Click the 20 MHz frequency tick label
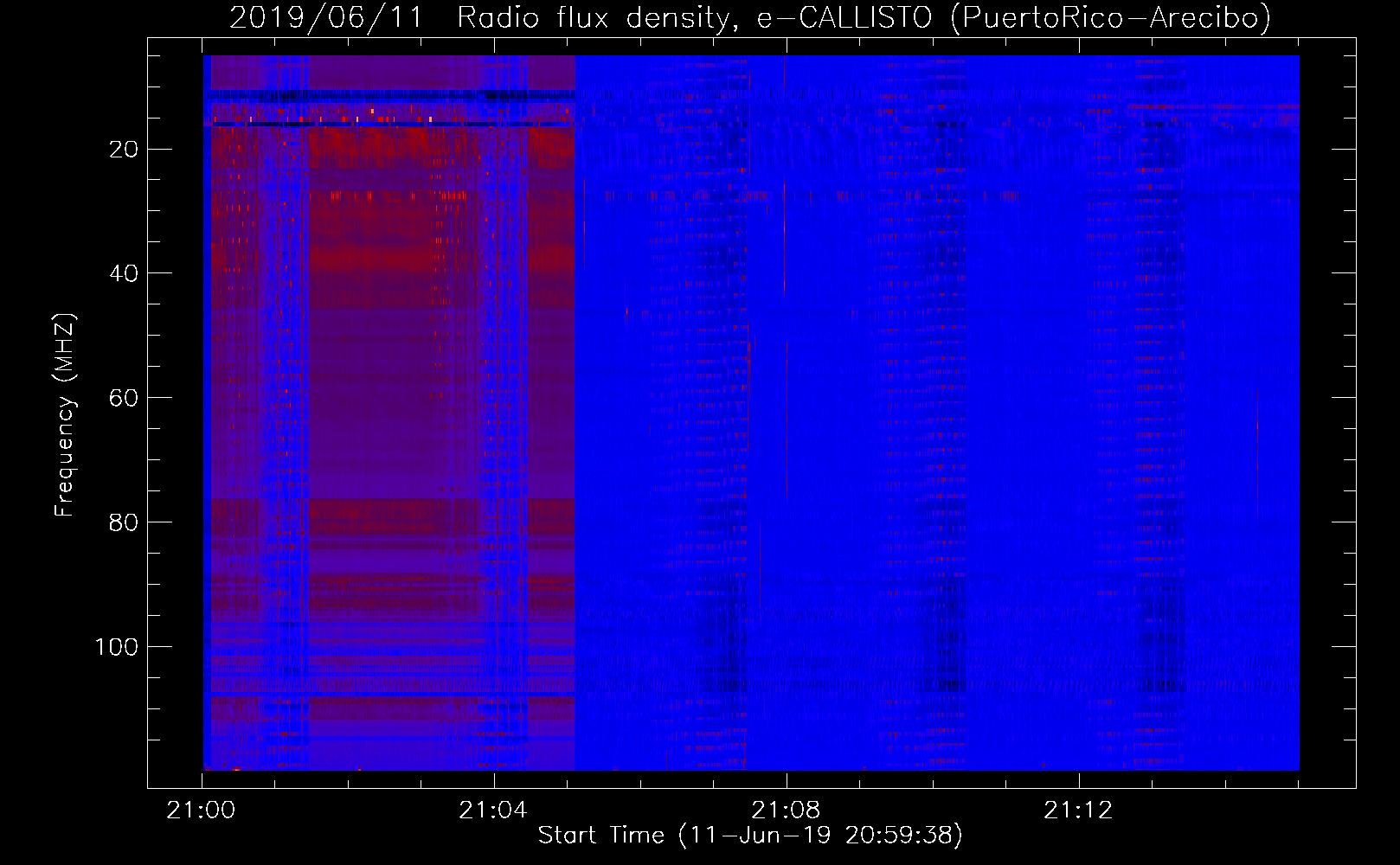 [124, 149]
